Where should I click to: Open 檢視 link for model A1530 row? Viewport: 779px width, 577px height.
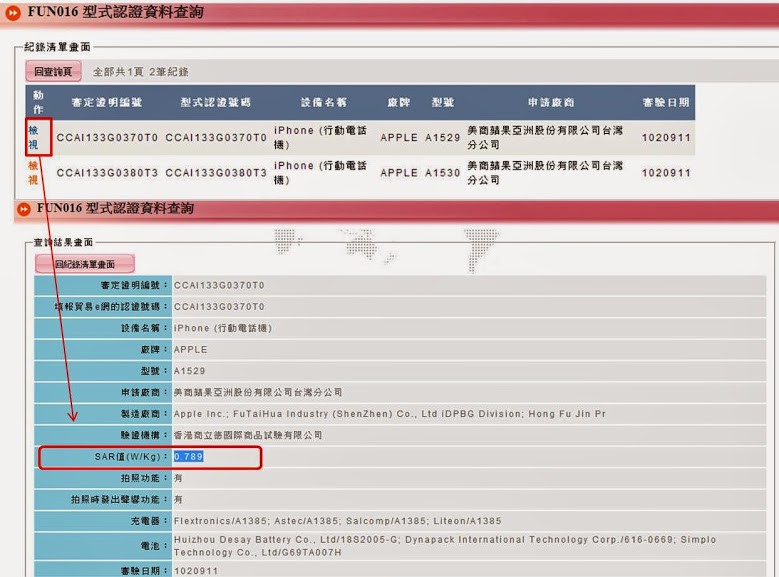click(33, 172)
